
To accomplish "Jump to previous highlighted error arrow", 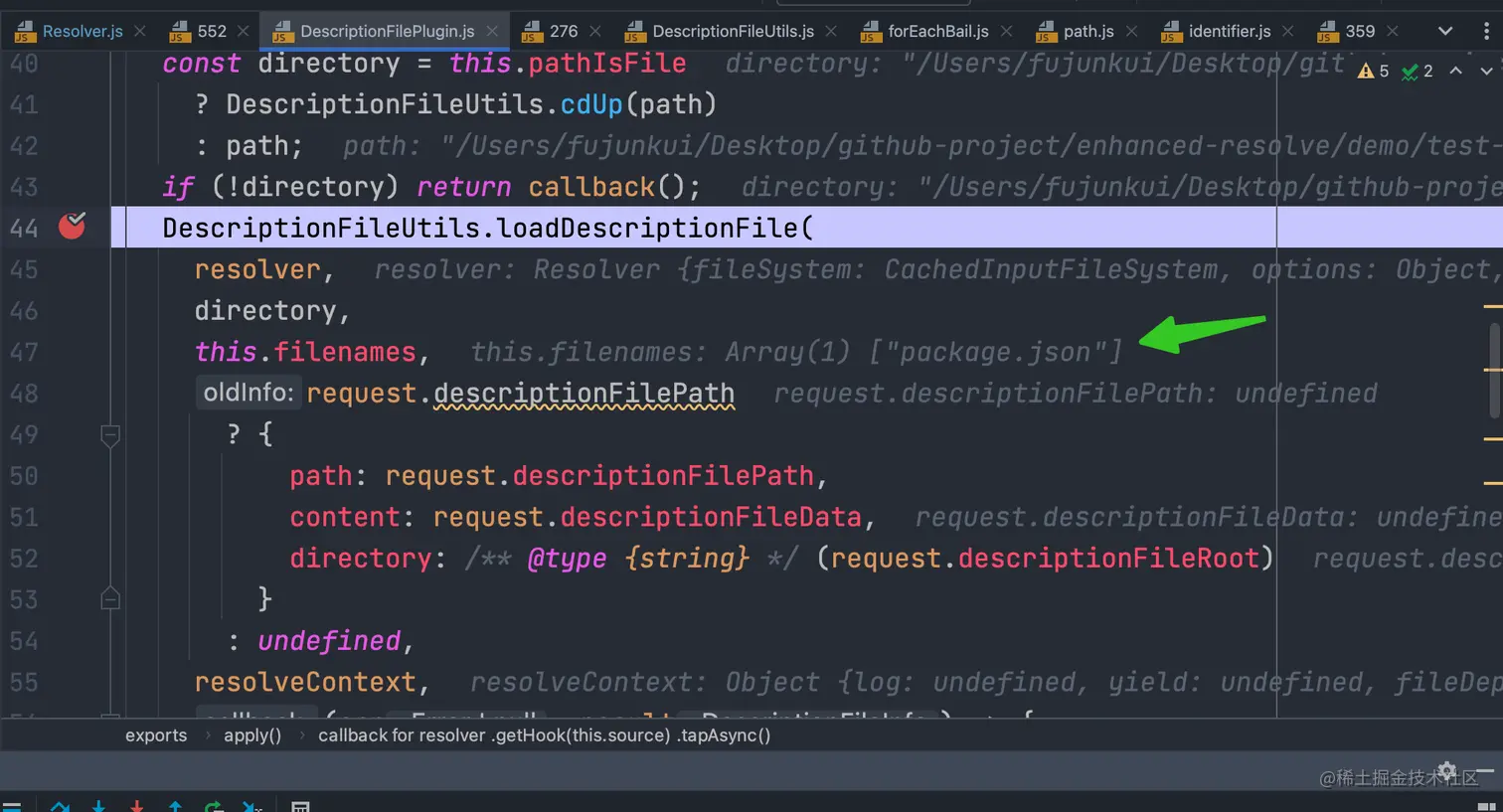I will 1455,71.
